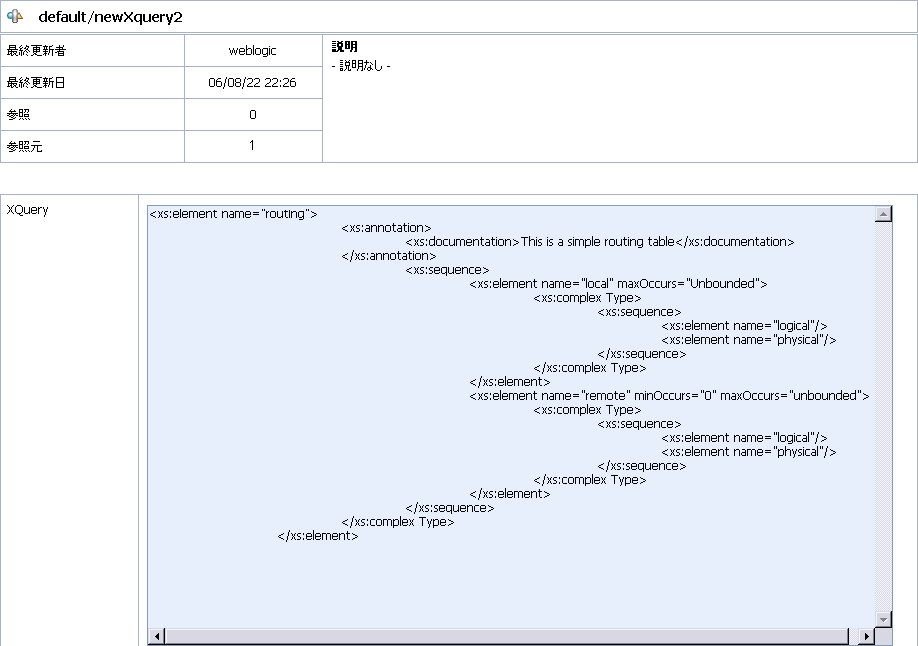Click the 参照 count "0" value
918x646 pixels.
pos(253,114)
